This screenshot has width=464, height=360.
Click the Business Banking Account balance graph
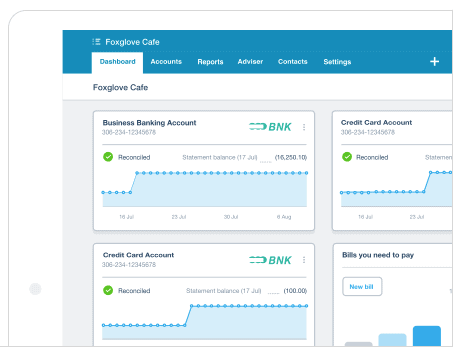205,189
